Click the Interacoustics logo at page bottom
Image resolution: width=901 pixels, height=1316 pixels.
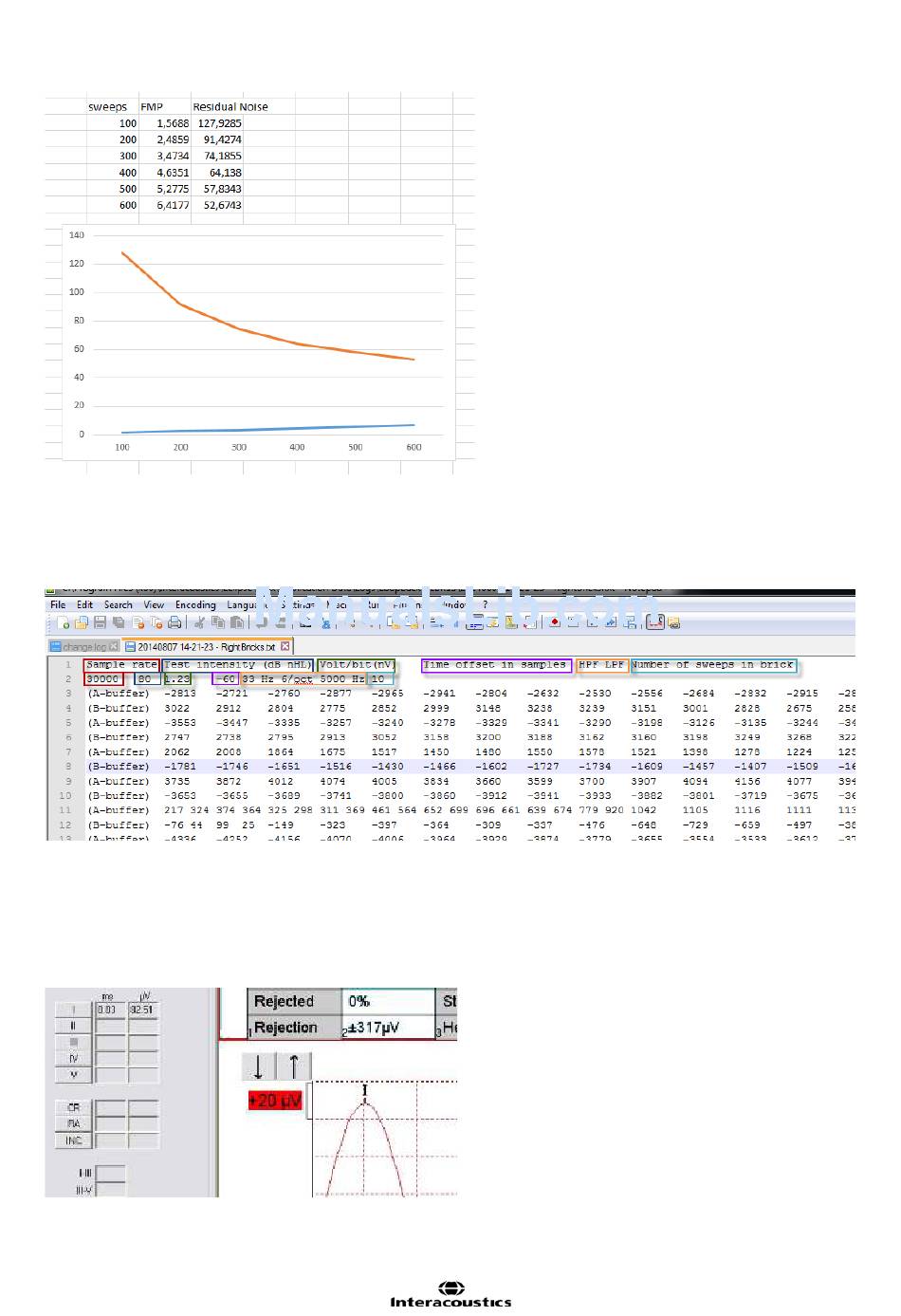(450, 1295)
